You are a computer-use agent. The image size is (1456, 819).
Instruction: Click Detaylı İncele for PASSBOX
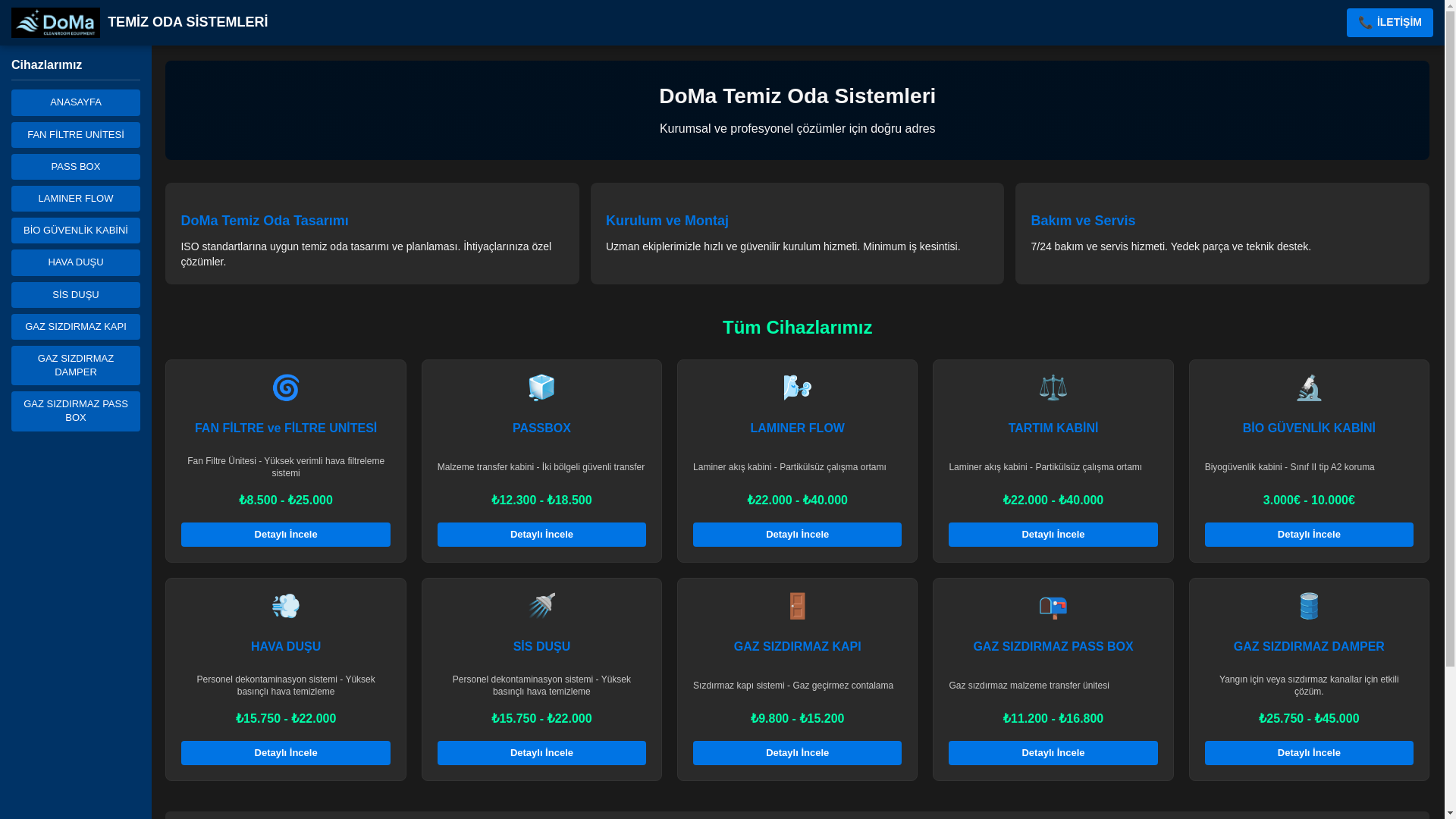coord(541,535)
